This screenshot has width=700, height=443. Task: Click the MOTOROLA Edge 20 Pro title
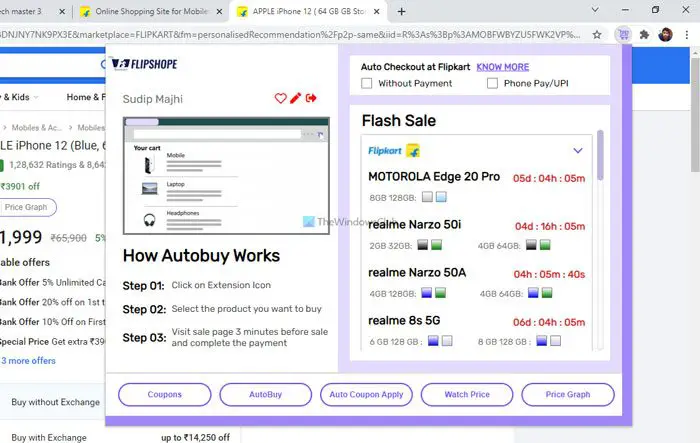coord(434,177)
